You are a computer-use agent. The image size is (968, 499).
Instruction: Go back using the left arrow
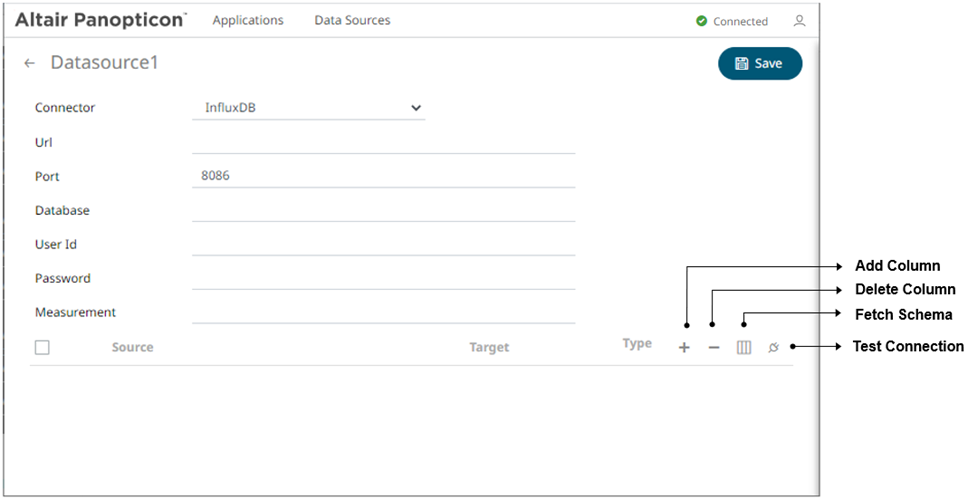point(30,63)
